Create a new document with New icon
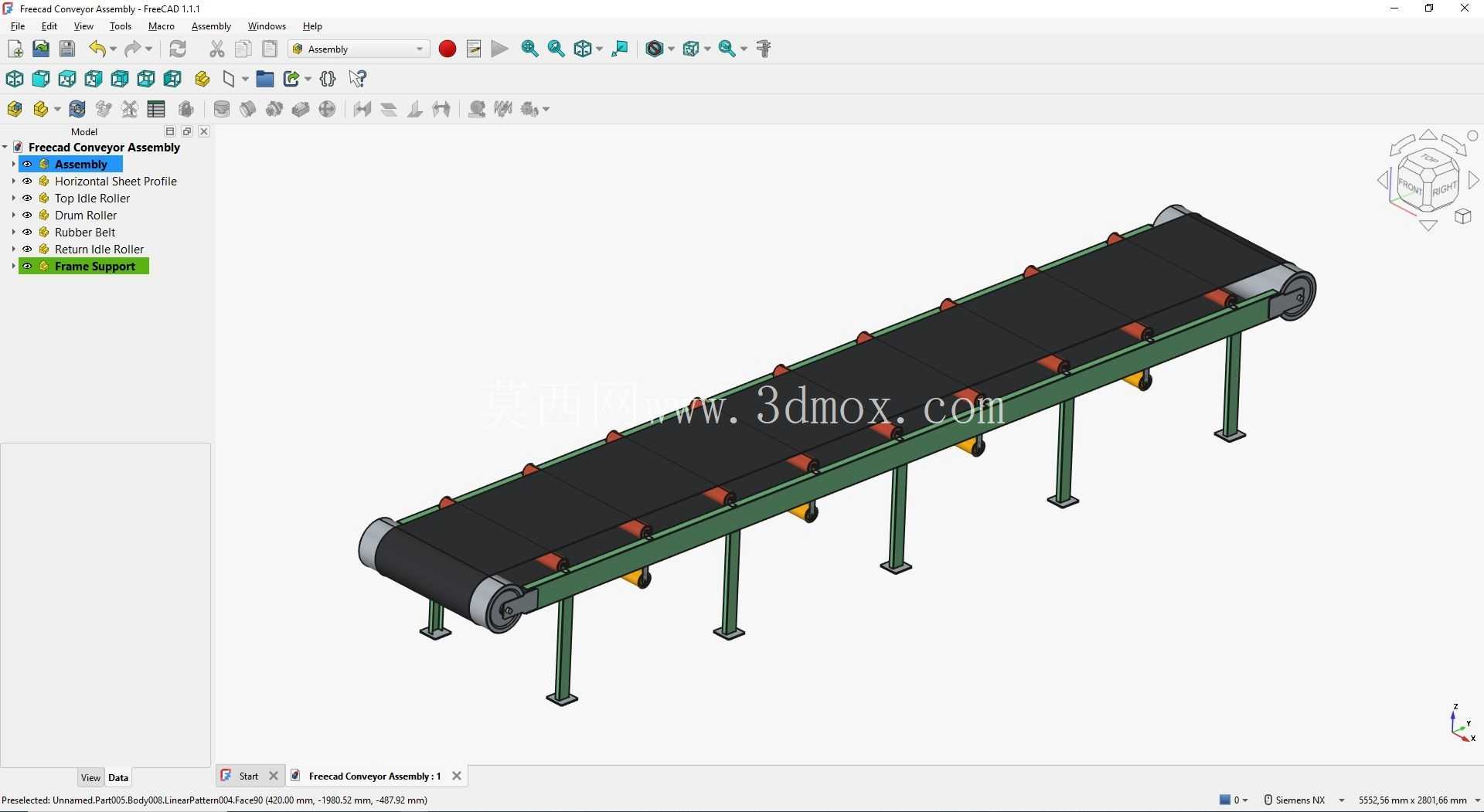Screen dimensions: 1484x812 (15, 49)
